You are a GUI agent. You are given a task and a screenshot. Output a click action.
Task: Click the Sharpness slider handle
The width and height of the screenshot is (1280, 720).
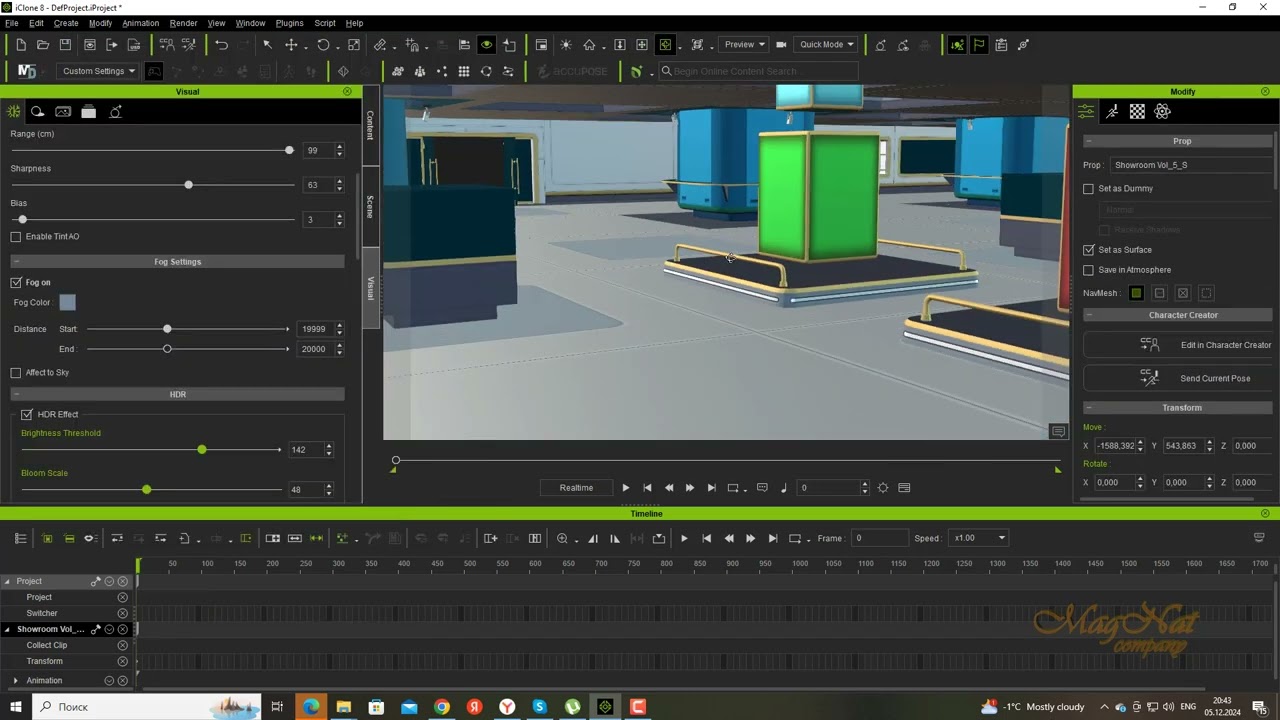(188, 185)
